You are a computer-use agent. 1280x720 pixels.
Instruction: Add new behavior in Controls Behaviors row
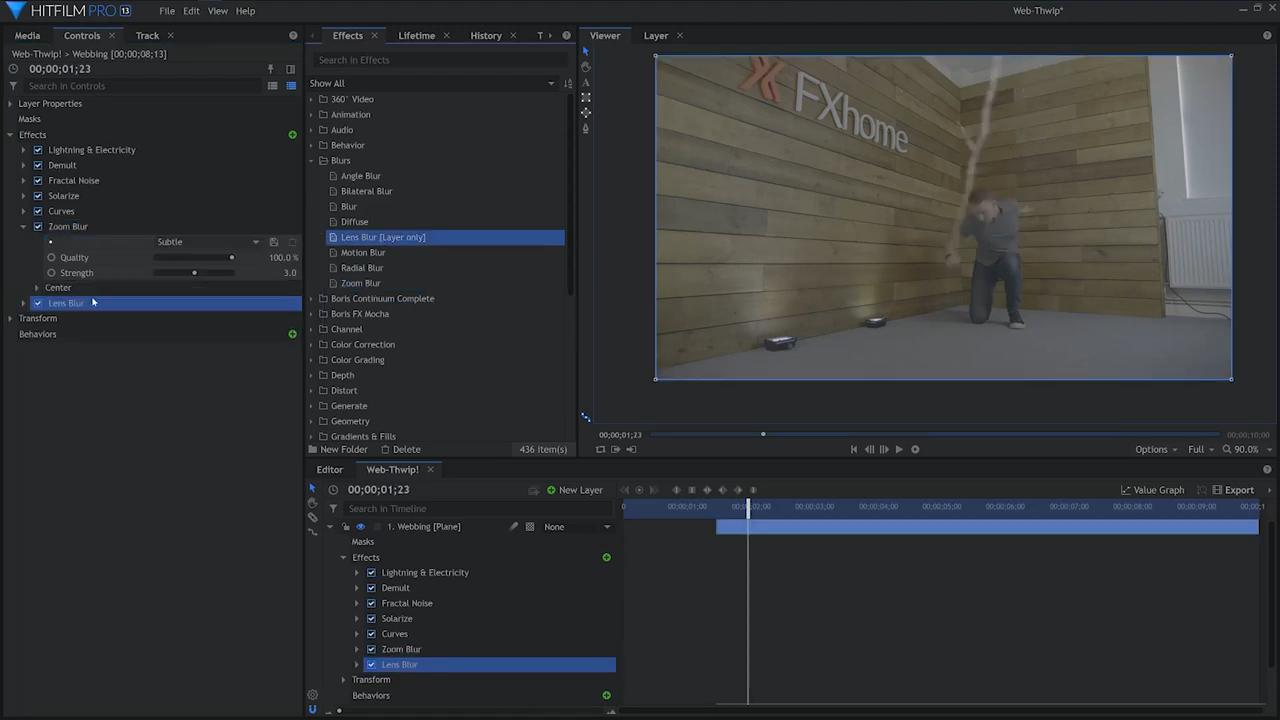[x=293, y=334]
